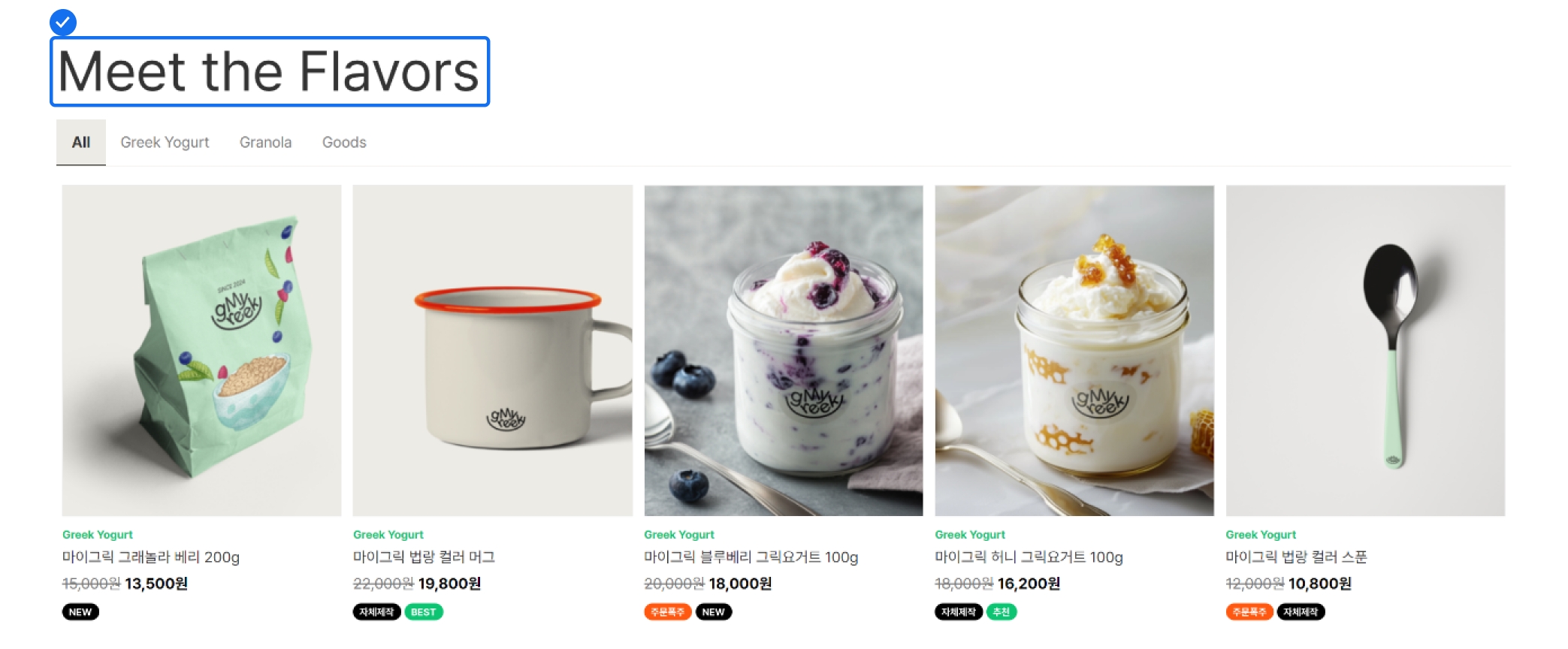The width and height of the screenshot is (1568, 649).
Task: Click 마이그릭 그래놀라 베리 200g product title
Action: (151, 557)
